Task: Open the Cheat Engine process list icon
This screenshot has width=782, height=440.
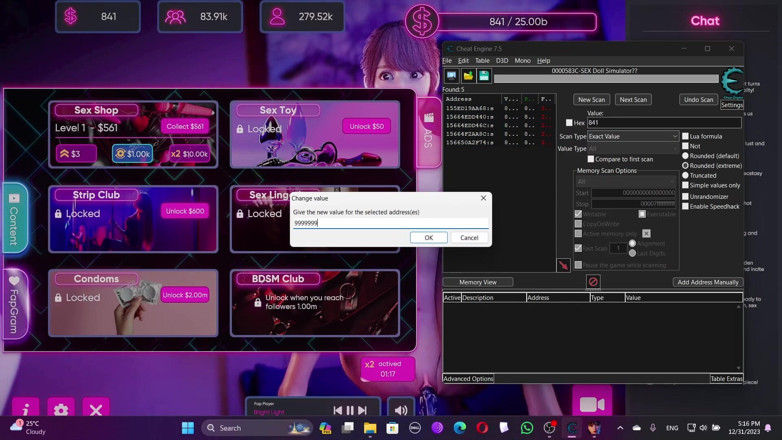Action: point(452,76)
